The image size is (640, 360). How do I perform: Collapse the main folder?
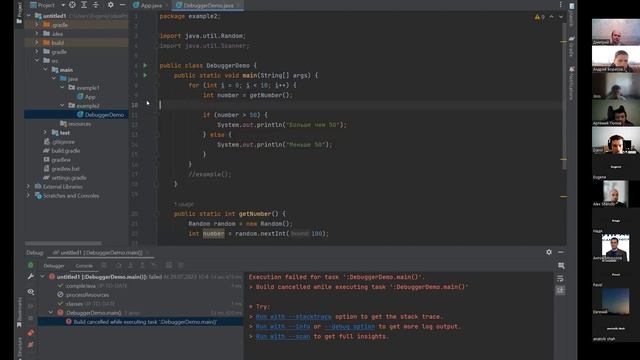point(45,70)
